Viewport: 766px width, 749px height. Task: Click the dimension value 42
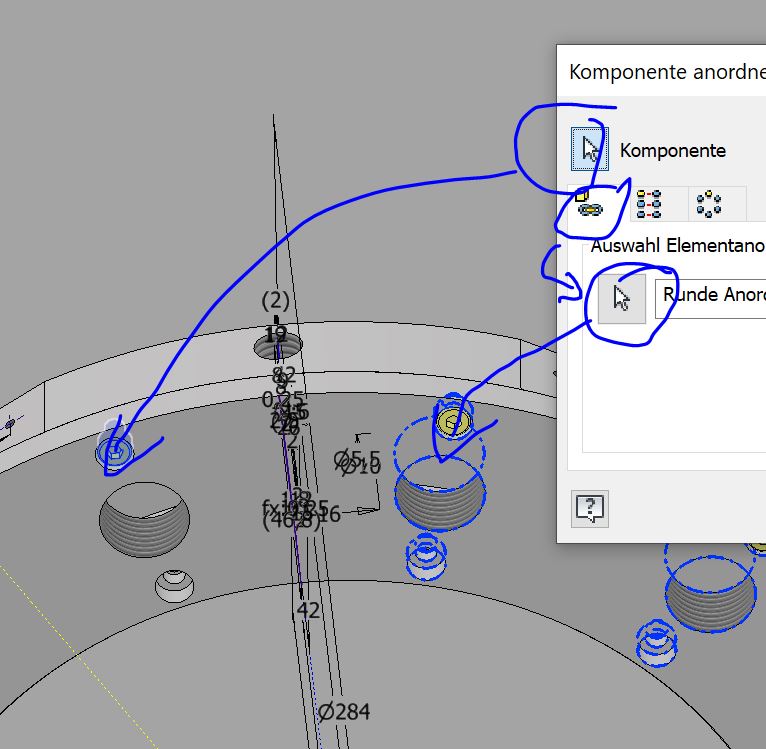[308, 610]
